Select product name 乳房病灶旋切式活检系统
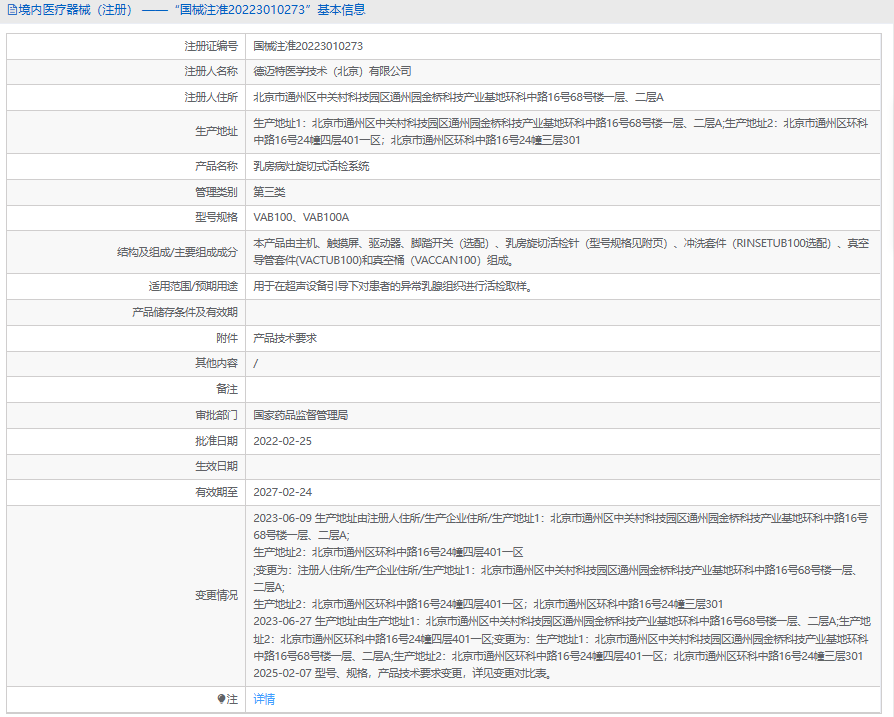Image resolution: width=894 pixels, height=717 pixels. point(311,166)
